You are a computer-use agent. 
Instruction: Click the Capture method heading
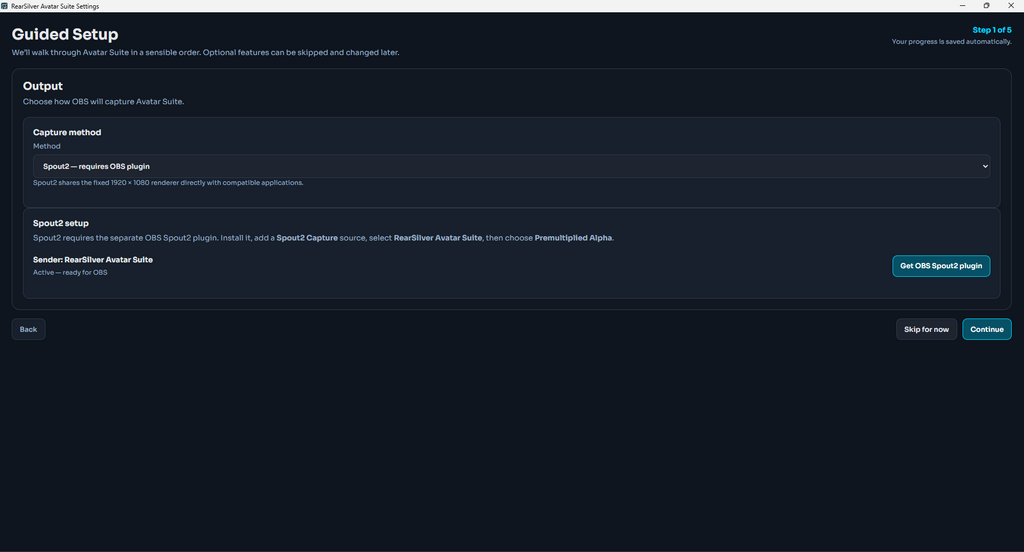click(67, 133)
